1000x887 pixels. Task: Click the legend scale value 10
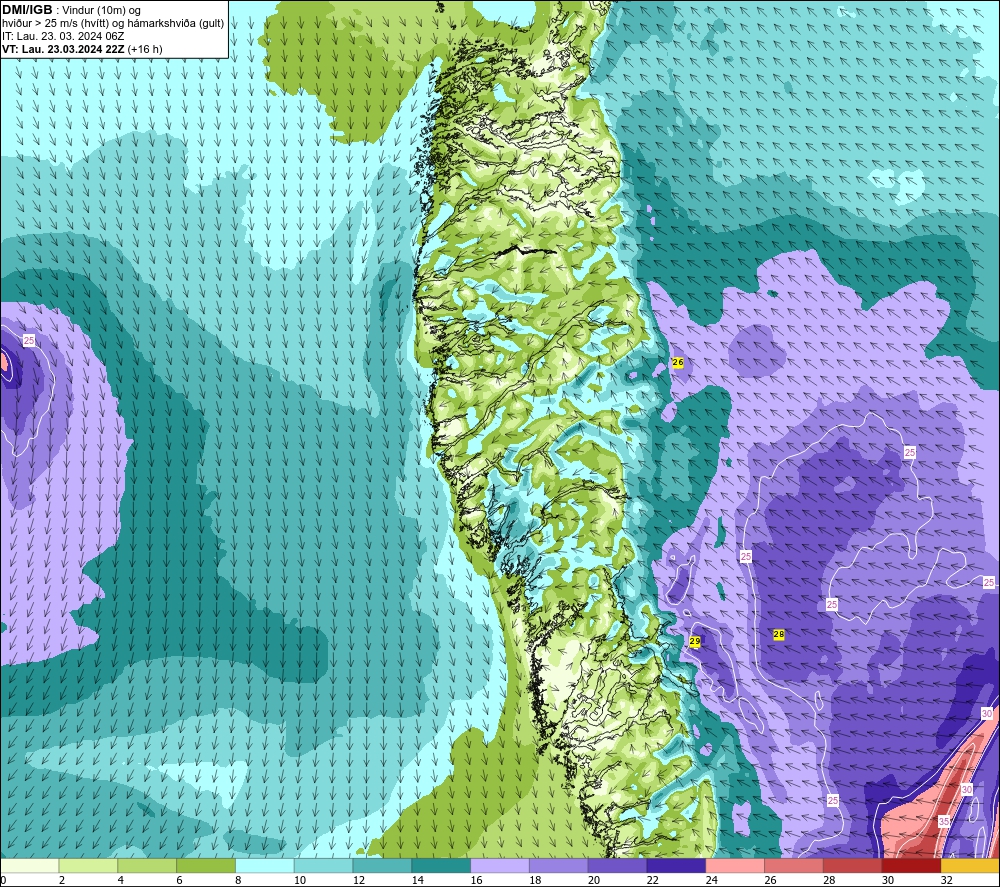(x=300, y=881)
